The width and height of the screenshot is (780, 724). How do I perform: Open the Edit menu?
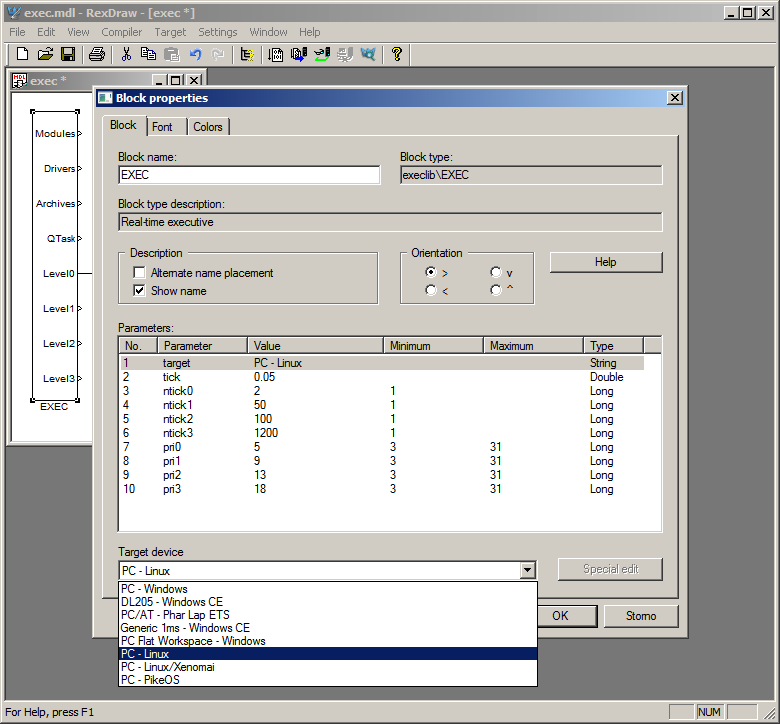46,32
